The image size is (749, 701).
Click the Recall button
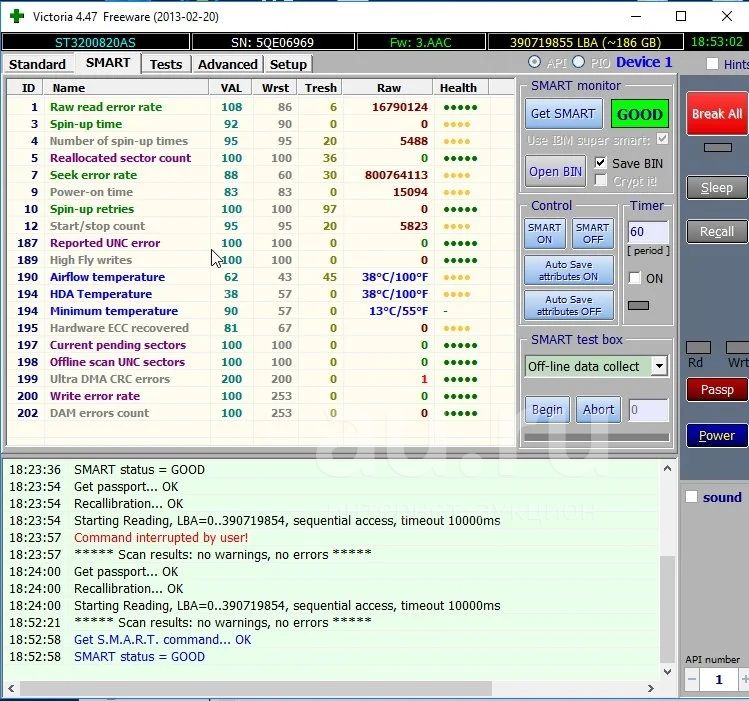pyautogui.click(x=717, y=232)
